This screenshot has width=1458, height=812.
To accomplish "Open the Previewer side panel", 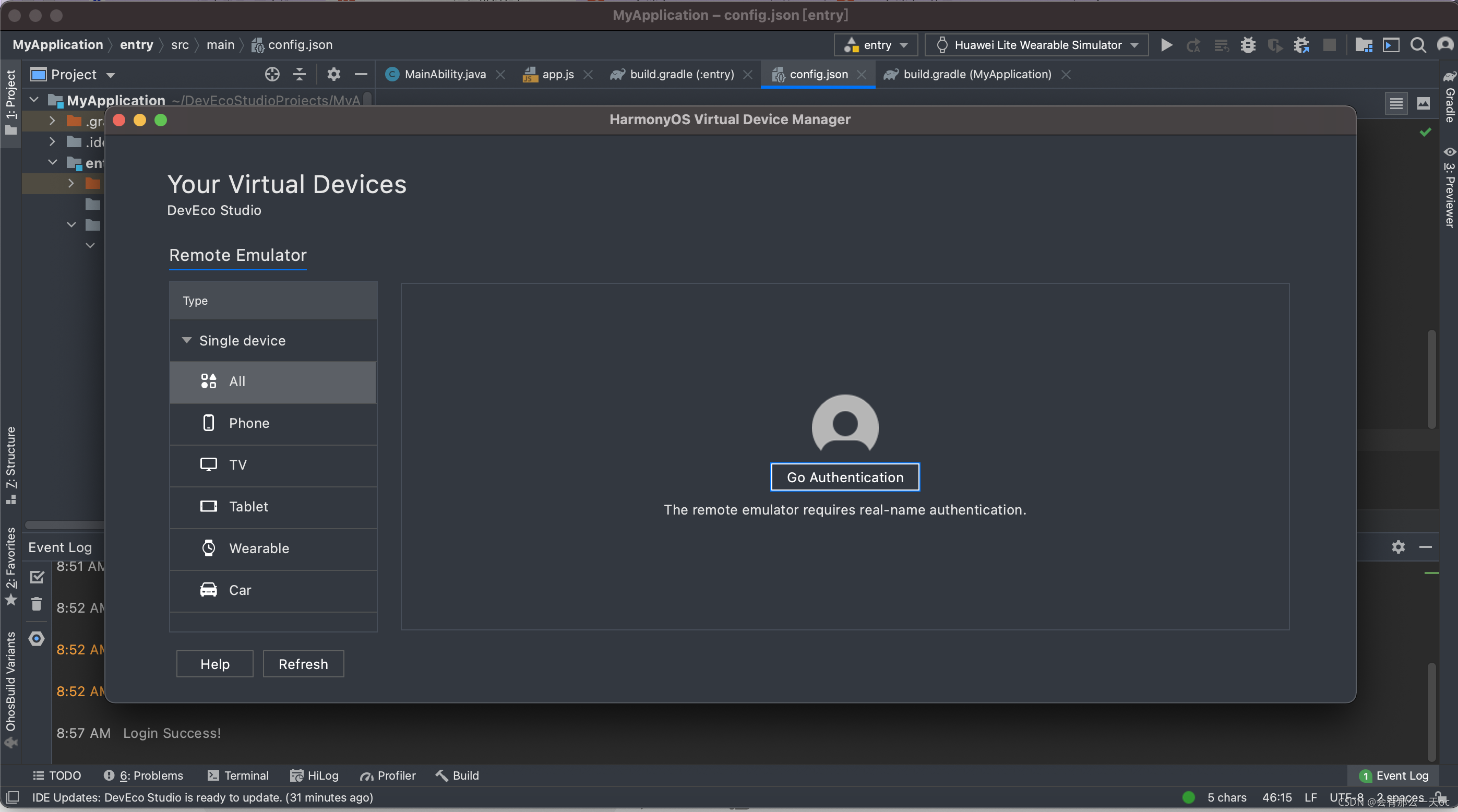I will [x=1450, y=187].
